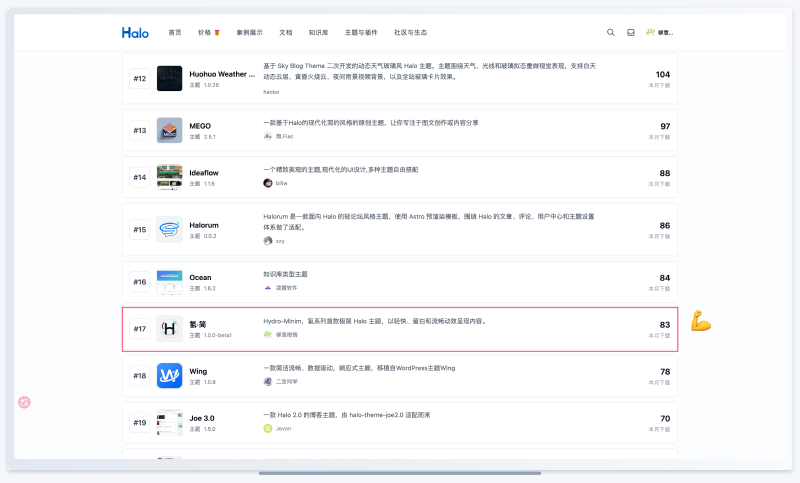The width and height of the screenshot is (800, 483).
Task: Click the #19 rank badge
Action: pyautogui.click(x=140, y=423)
